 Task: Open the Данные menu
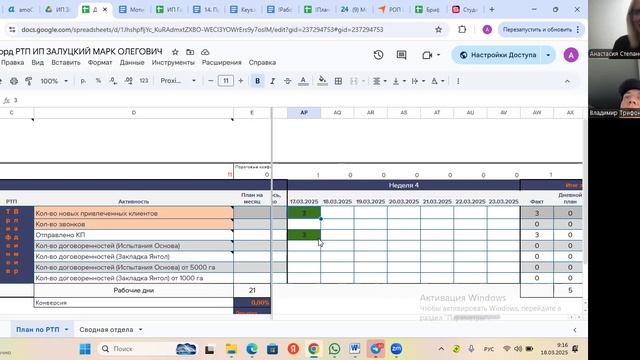pyautogui.click(x=132, y=62)
